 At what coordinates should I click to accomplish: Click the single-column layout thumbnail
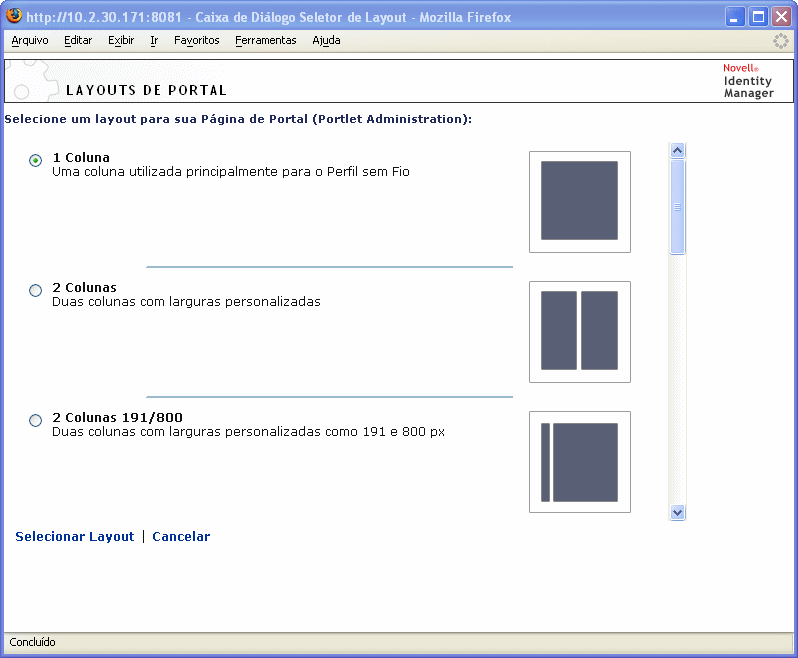click(580, 202)
